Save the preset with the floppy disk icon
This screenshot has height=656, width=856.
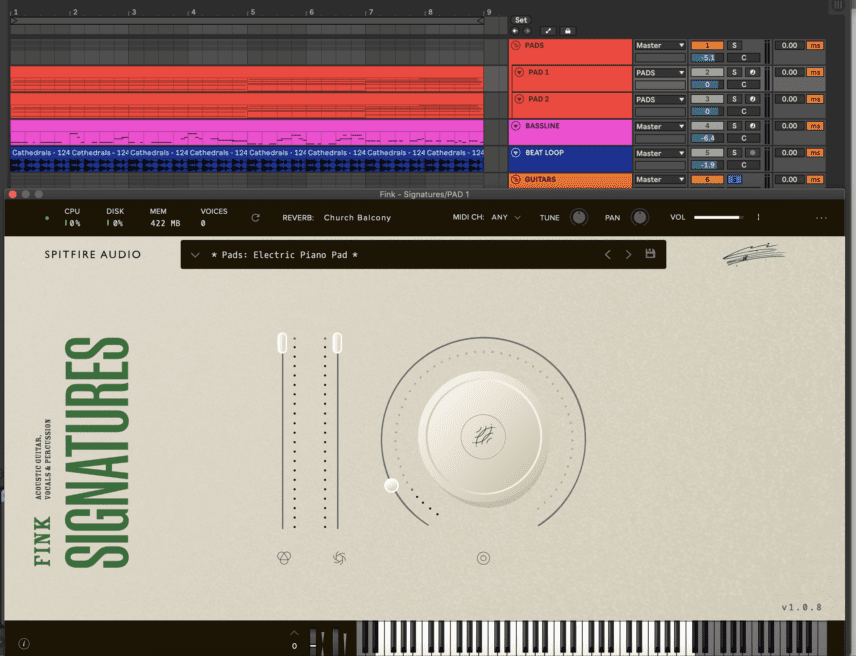click(650, 253)
